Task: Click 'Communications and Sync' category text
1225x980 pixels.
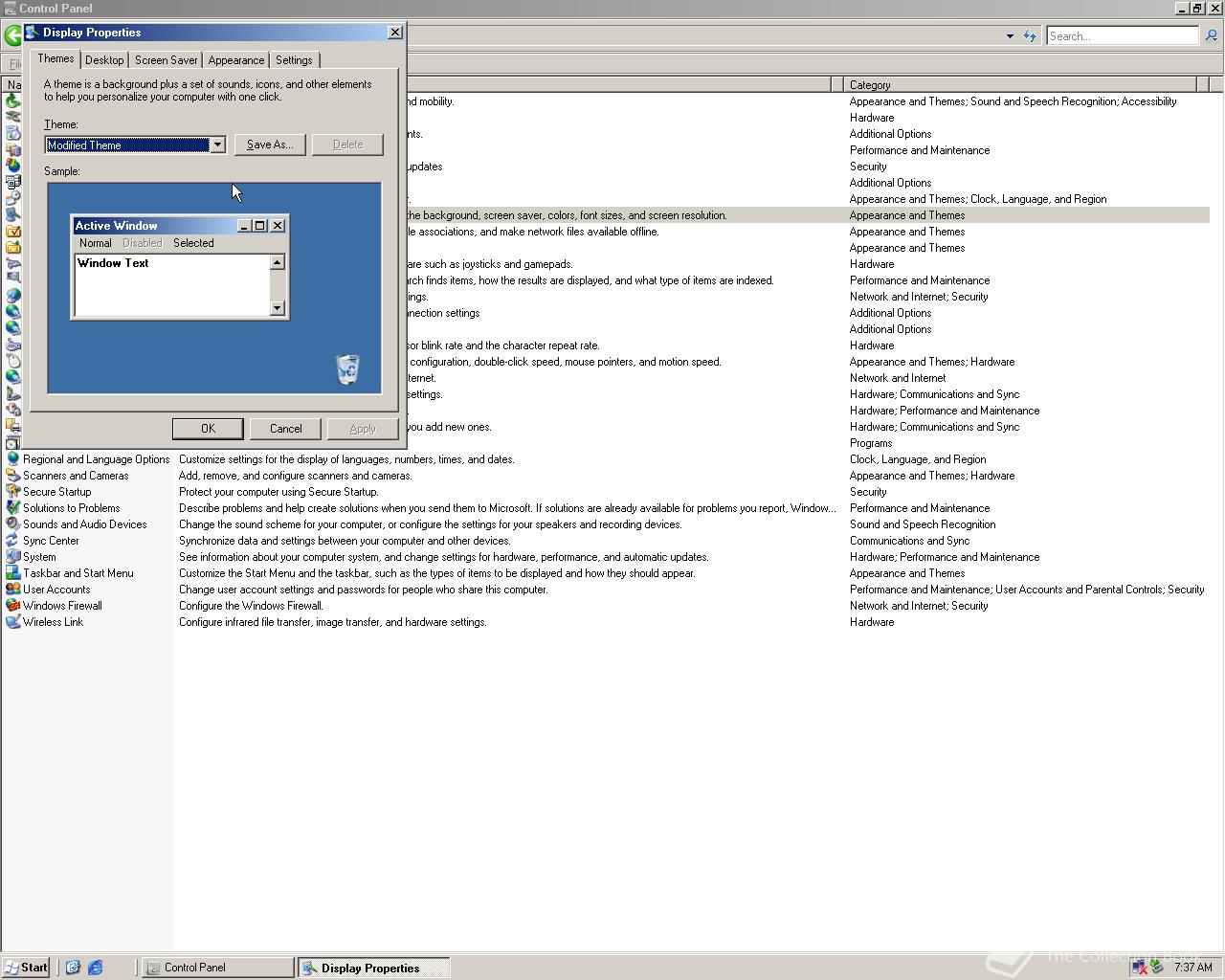Action: click(909, 541)
